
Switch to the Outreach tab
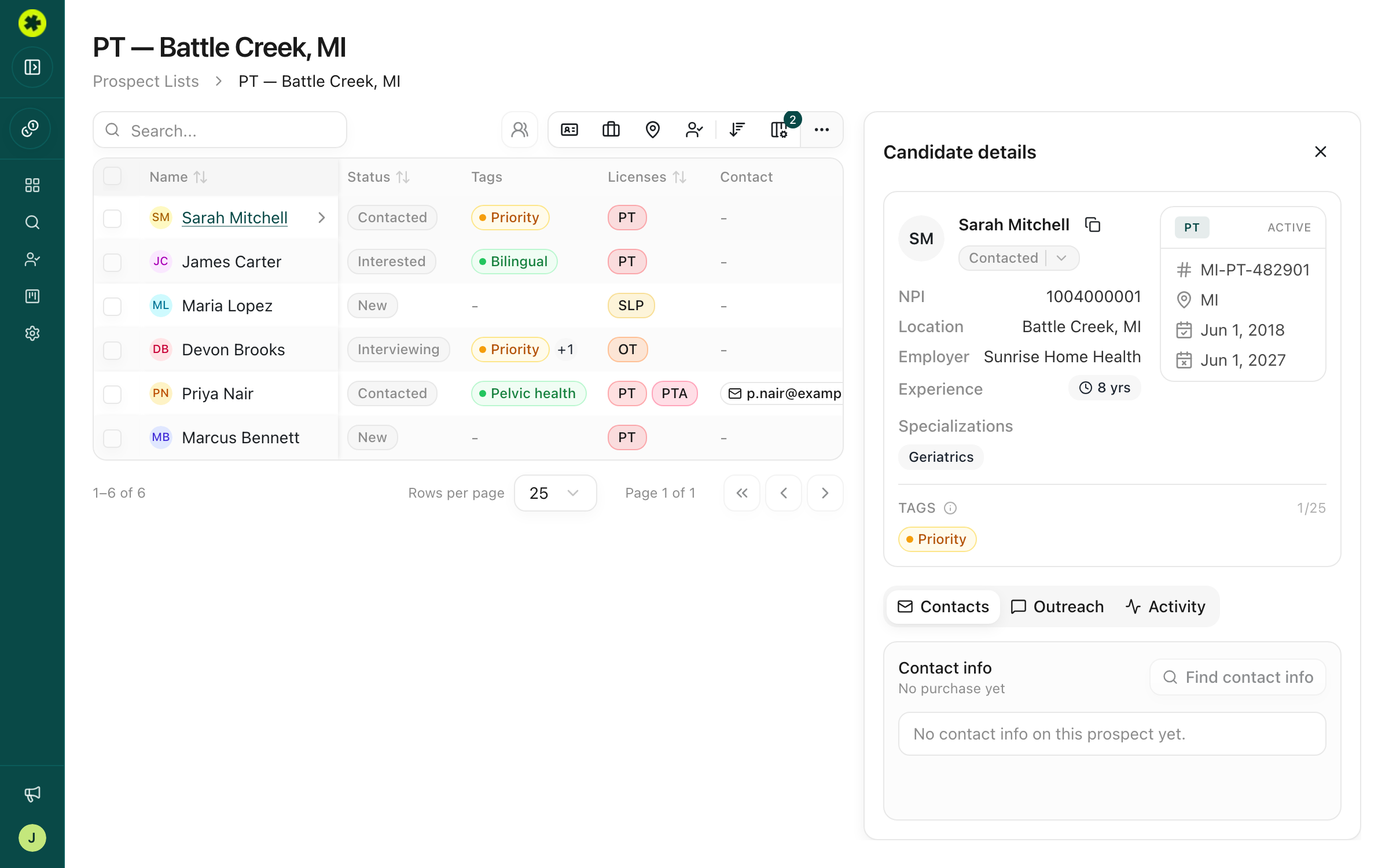(x=1057, y=606)
